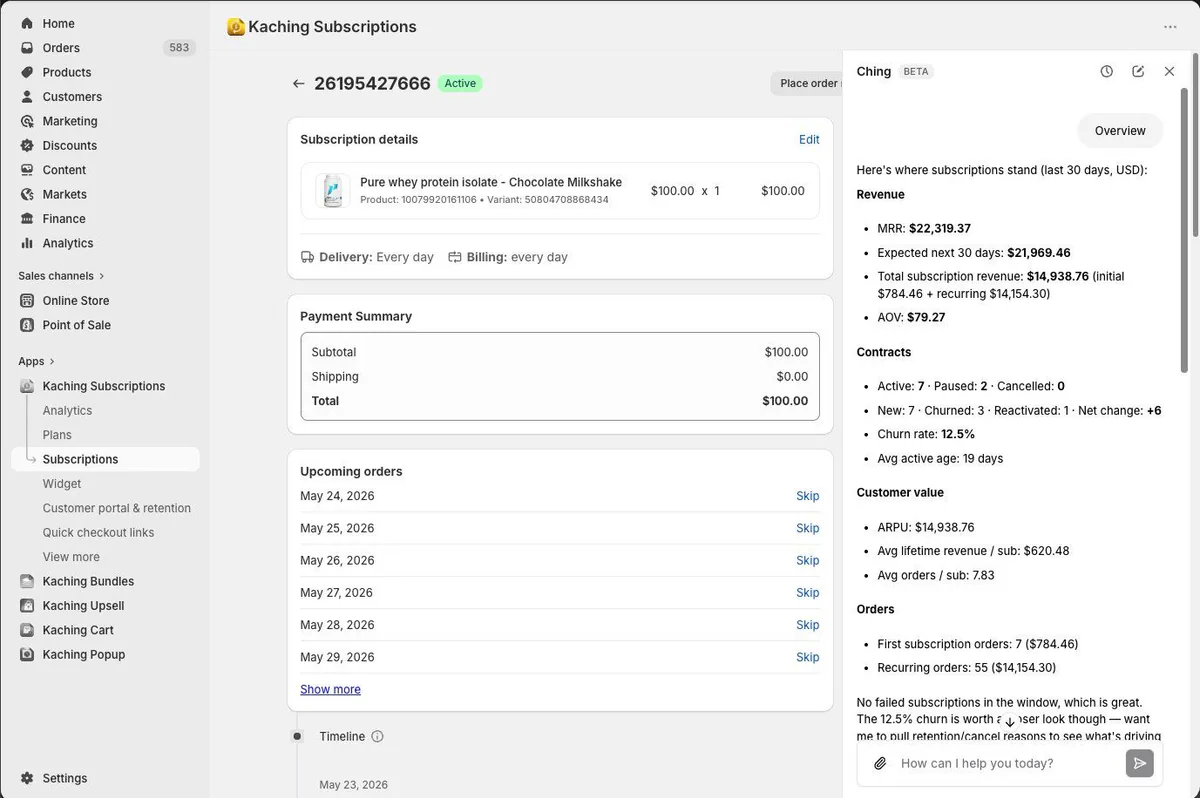Click the scroll-down arrow in chat
This screenshot has width=1200, height=798.
[1009, 722]
